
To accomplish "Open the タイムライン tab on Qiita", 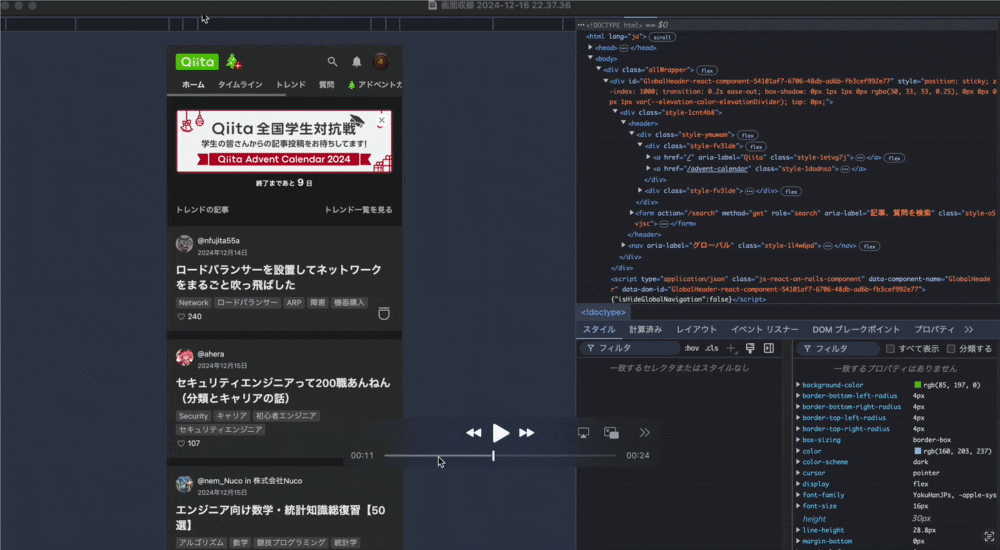I will pyautogui.click(x=240, y=85).
